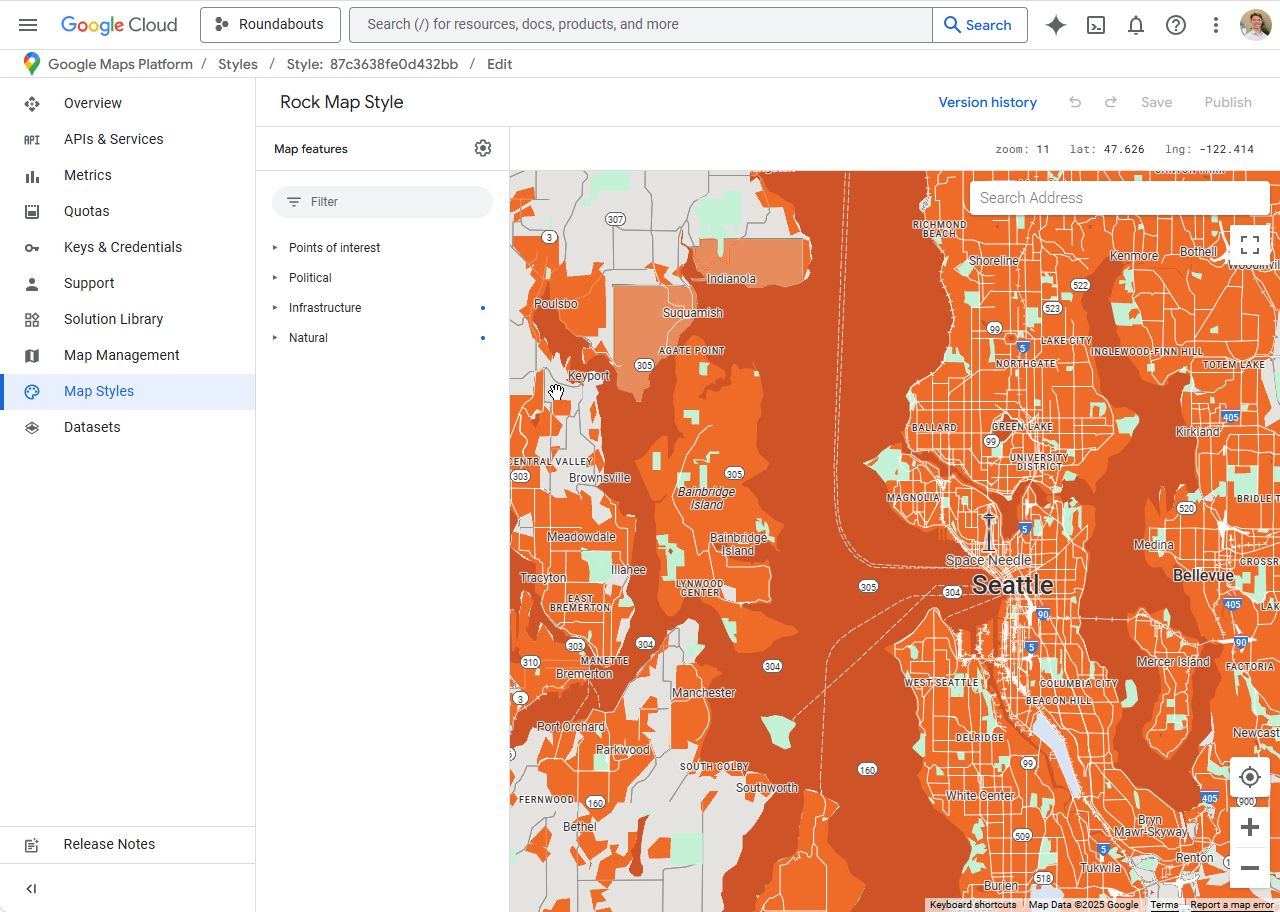Click the Map Management map icon
The width and height of the screenshot is (1280, 912).
pos(32,355)
